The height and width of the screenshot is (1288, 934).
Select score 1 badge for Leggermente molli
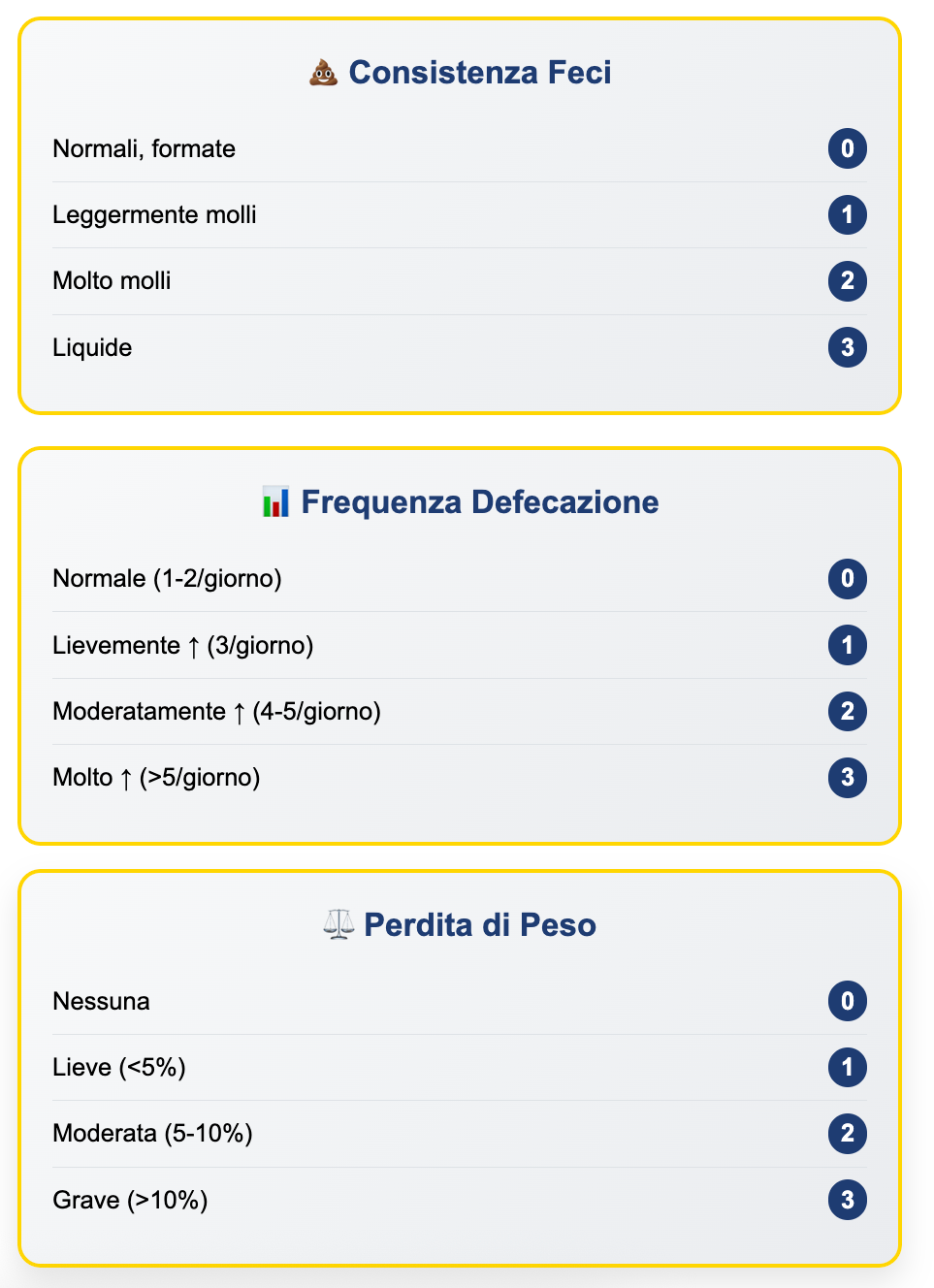coord(847,214)
